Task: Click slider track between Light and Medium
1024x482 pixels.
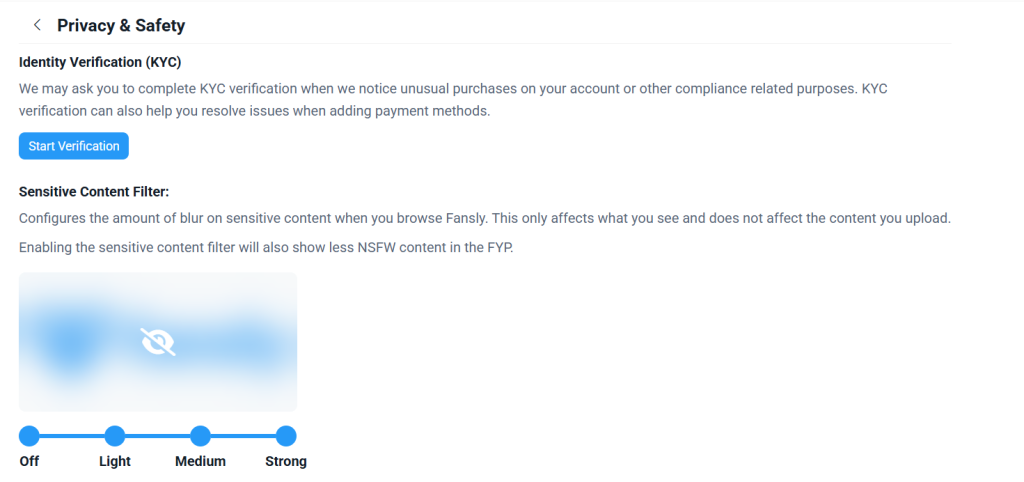Action: [x=158, y=436]
